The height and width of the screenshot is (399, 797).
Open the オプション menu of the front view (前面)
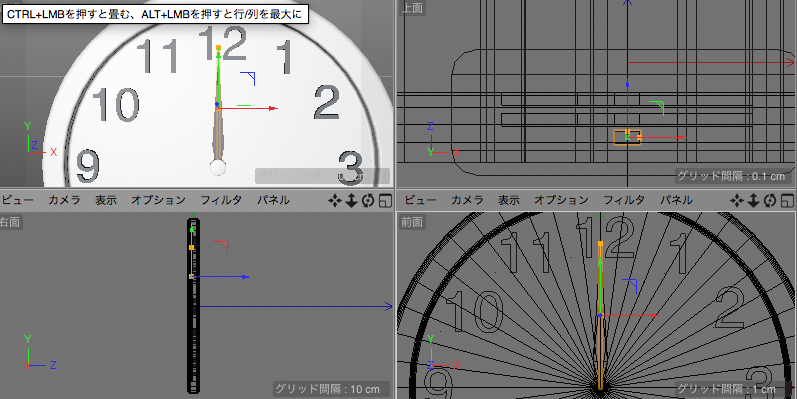click(x=562, y=200)
